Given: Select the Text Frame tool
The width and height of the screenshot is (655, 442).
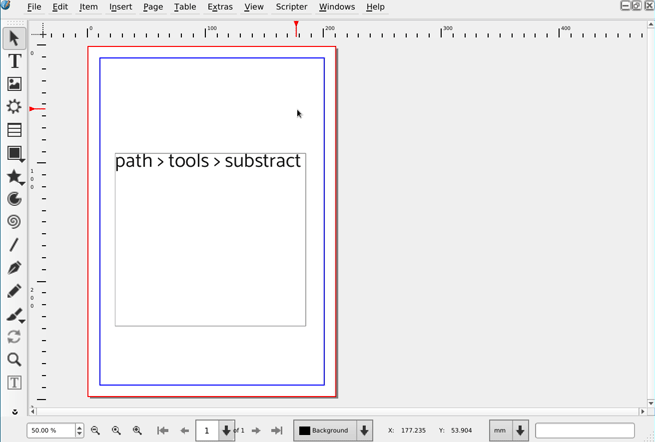Looking at the screenshot, I should click(14, 61).
